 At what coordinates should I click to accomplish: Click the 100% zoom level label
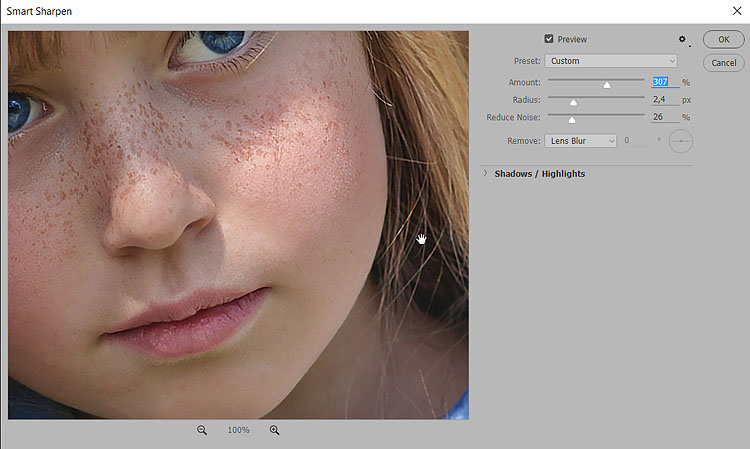238,430
